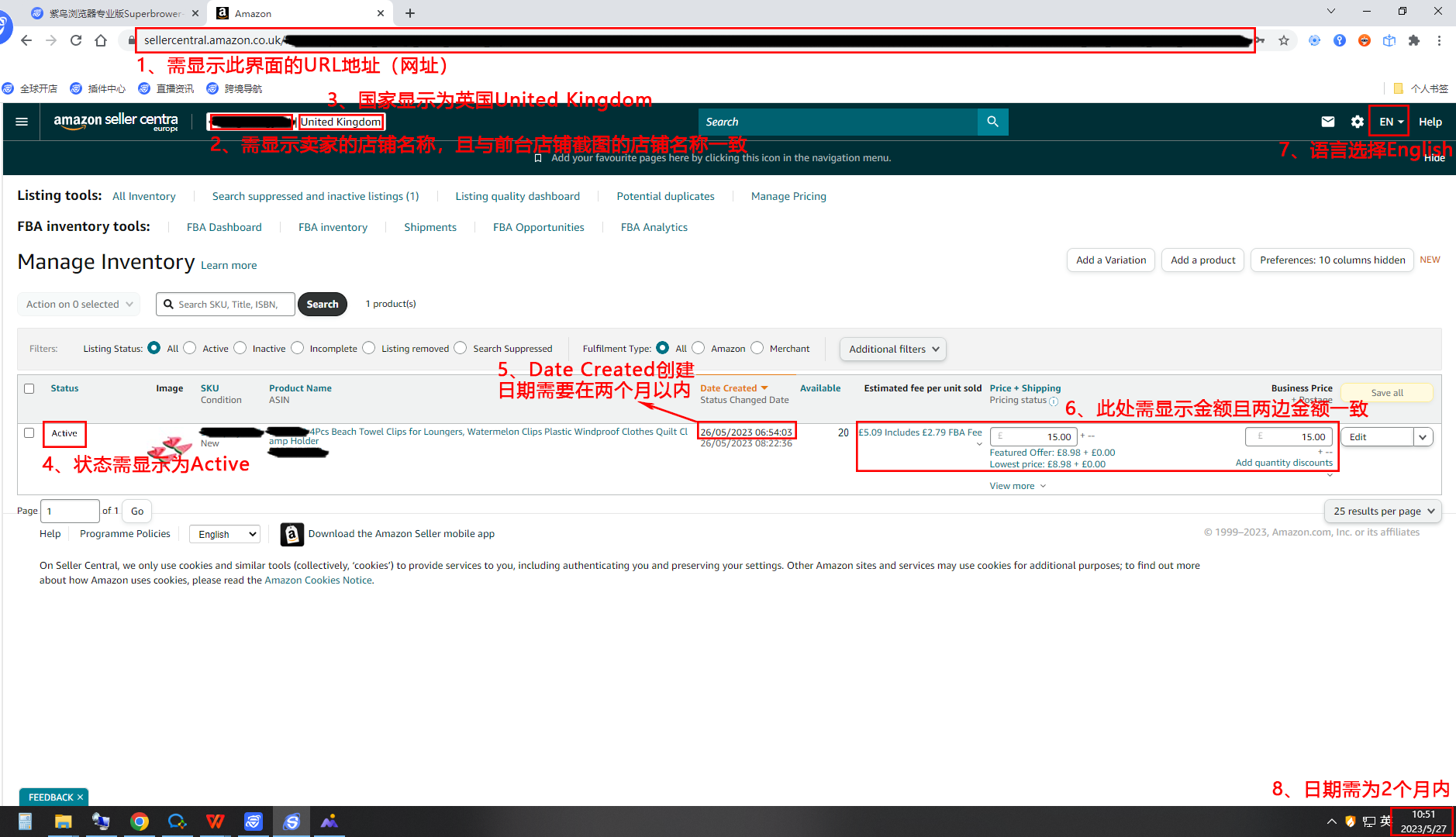Select the Merchant fulfilment type radio
Viewport: 1456px width, 837px height.
tap(757, 348)
